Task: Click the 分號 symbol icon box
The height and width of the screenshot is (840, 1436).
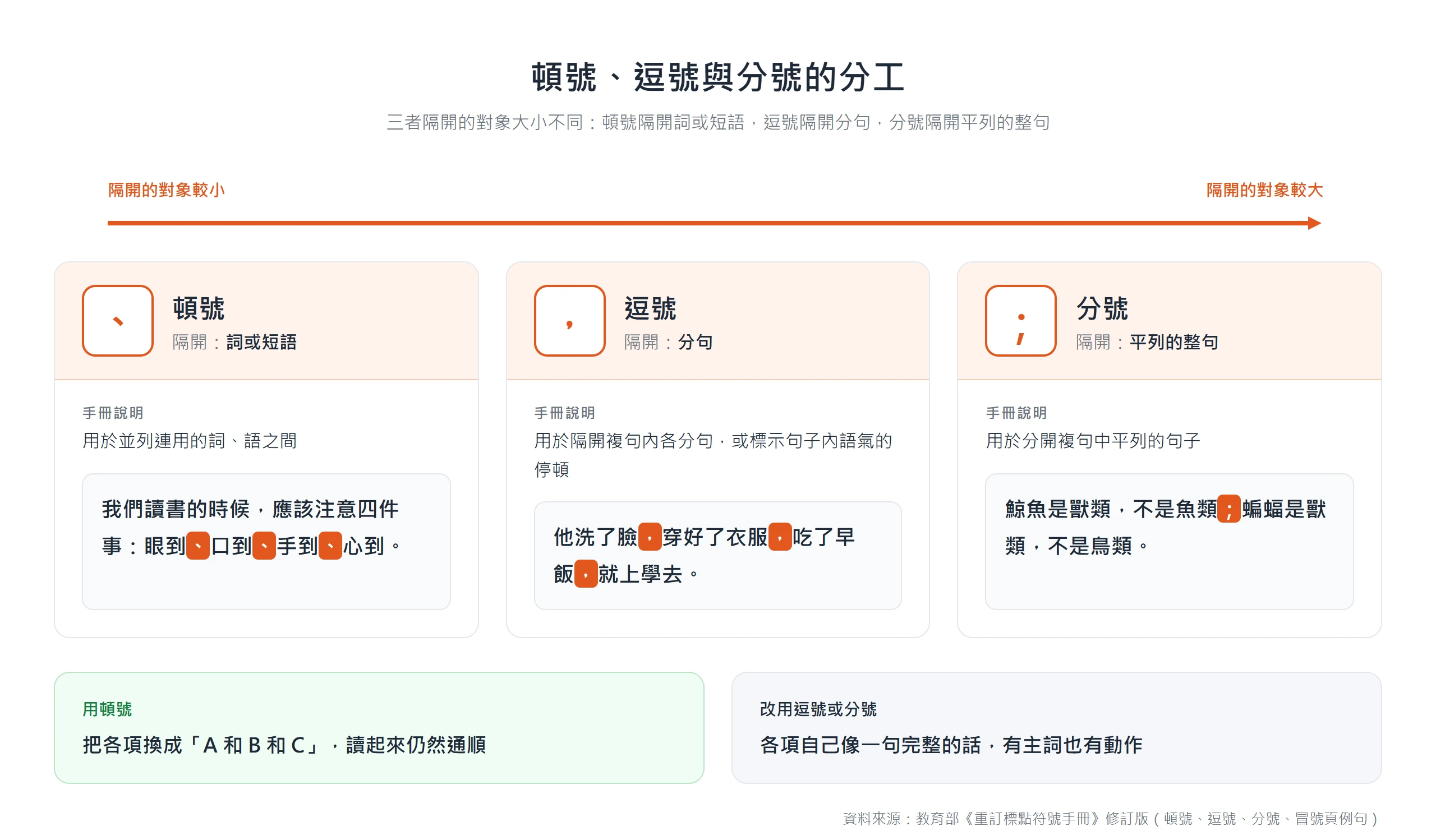Action: [1020, 321]
